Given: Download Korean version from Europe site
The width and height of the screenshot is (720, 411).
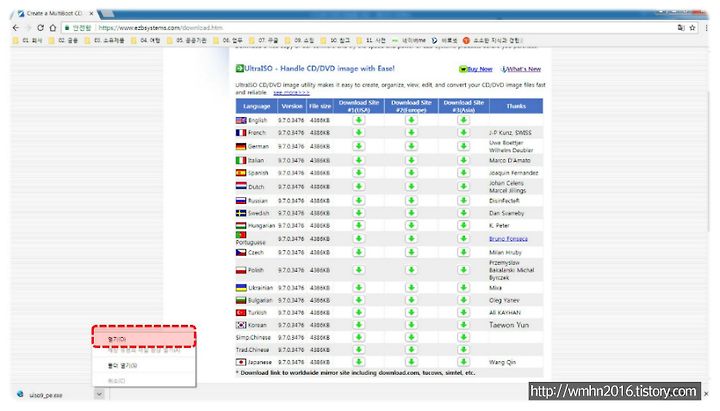Looking at the screenshot, I should coord(411,325).
